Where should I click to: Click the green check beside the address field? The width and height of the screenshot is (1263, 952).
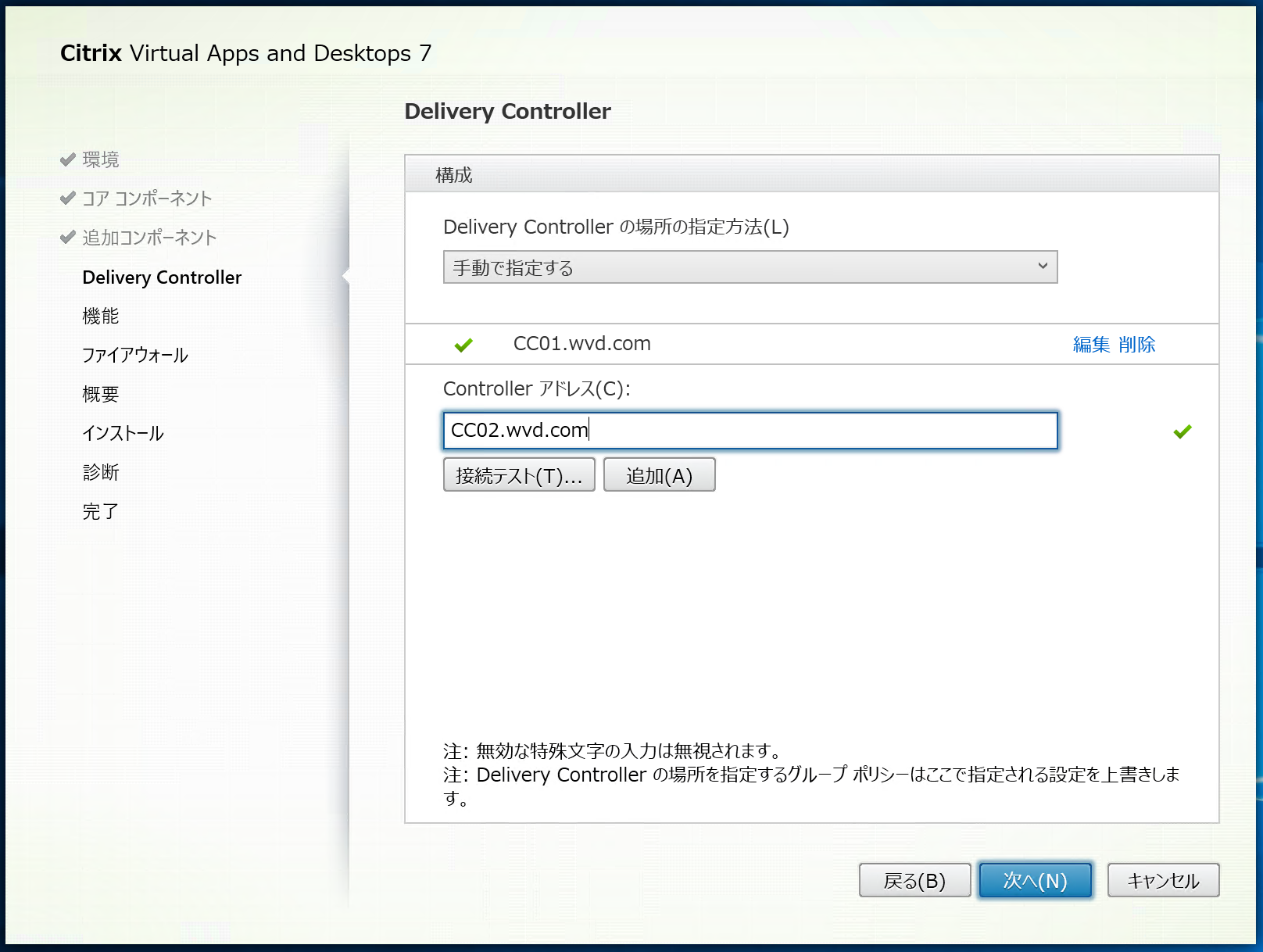(x=1182, y=430)
